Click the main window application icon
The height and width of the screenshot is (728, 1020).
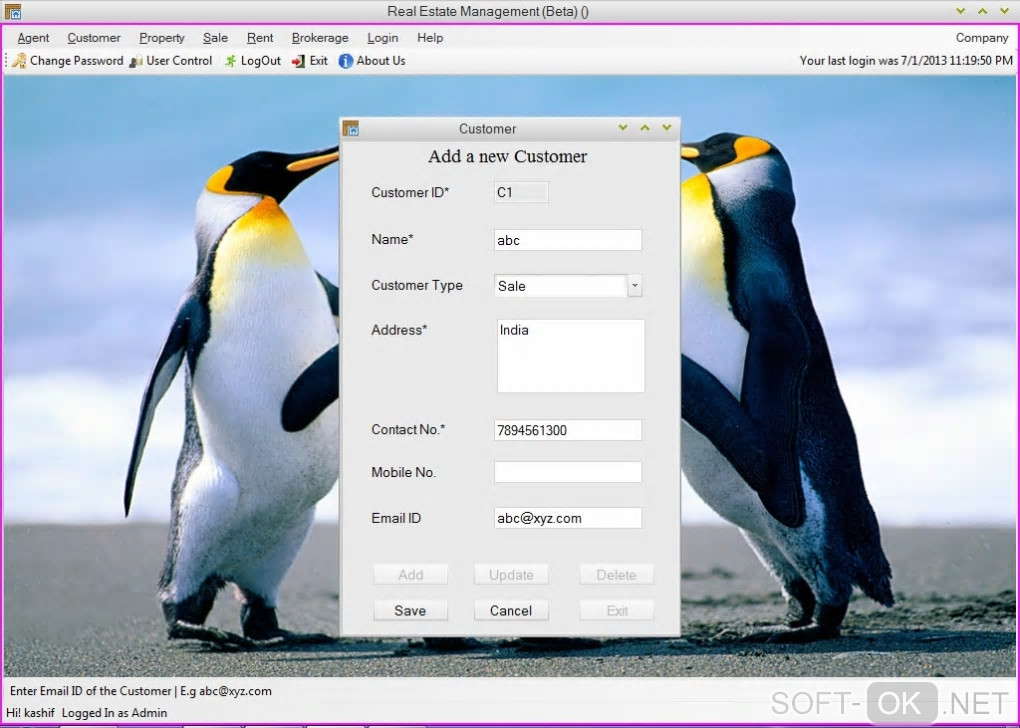tap(13, 11)
